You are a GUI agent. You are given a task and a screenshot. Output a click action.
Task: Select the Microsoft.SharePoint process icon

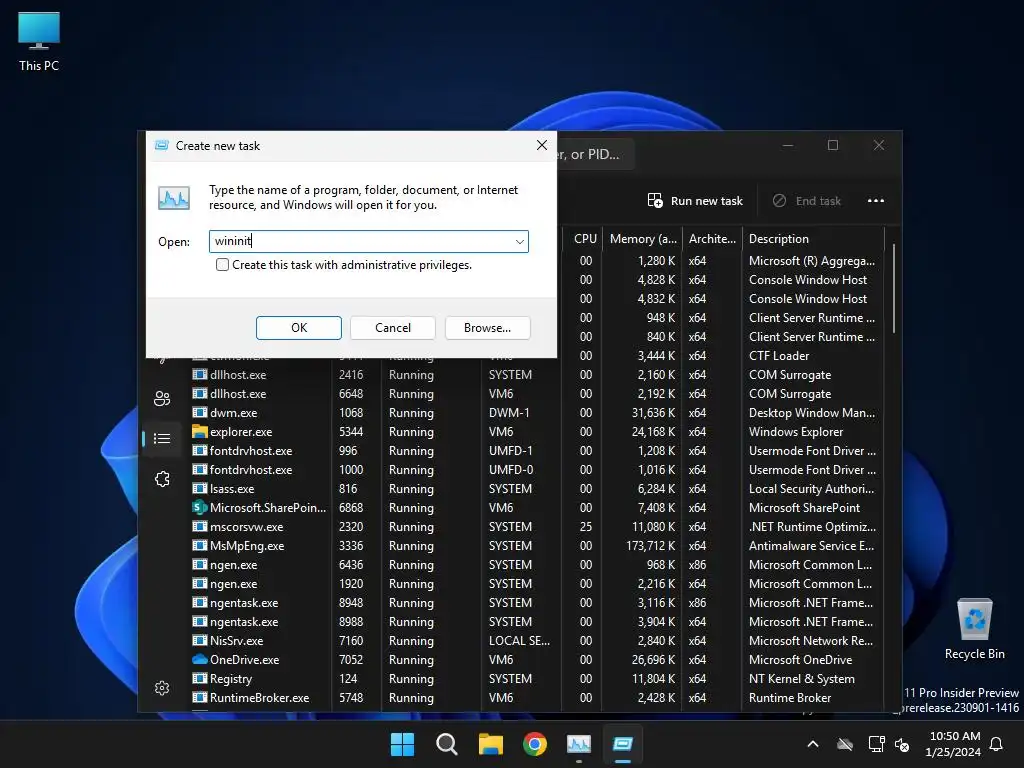[200, 507]
